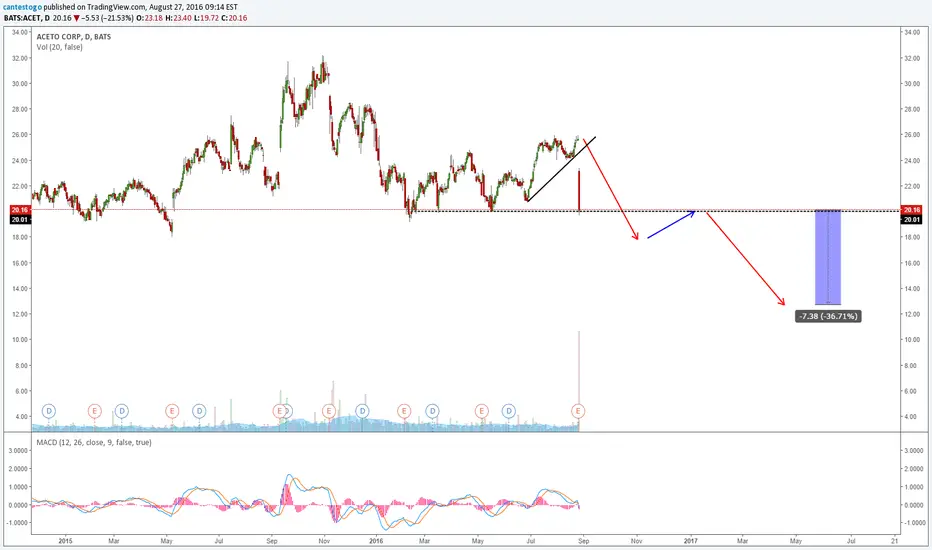Click the black 20.01 price tag on right axis
This screenshot has height=550, width=932.
911,219
